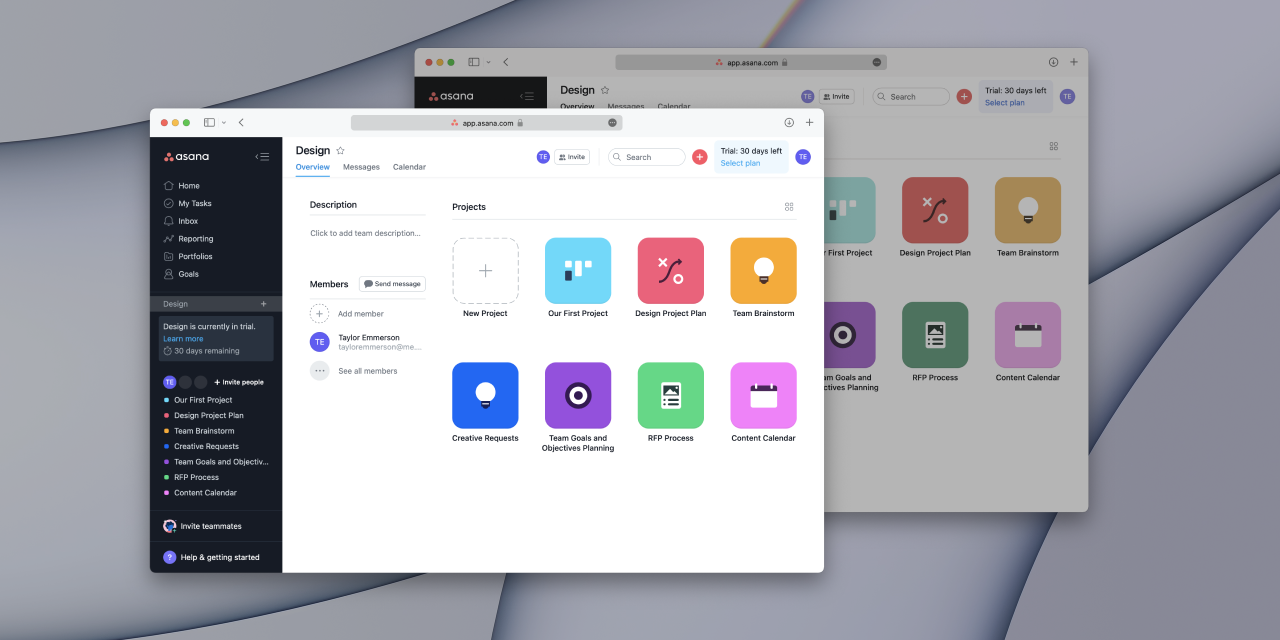Screen dimensions: 1280x640
Task: Switch the Projects view using the grid icon
Action: [788, 207]
